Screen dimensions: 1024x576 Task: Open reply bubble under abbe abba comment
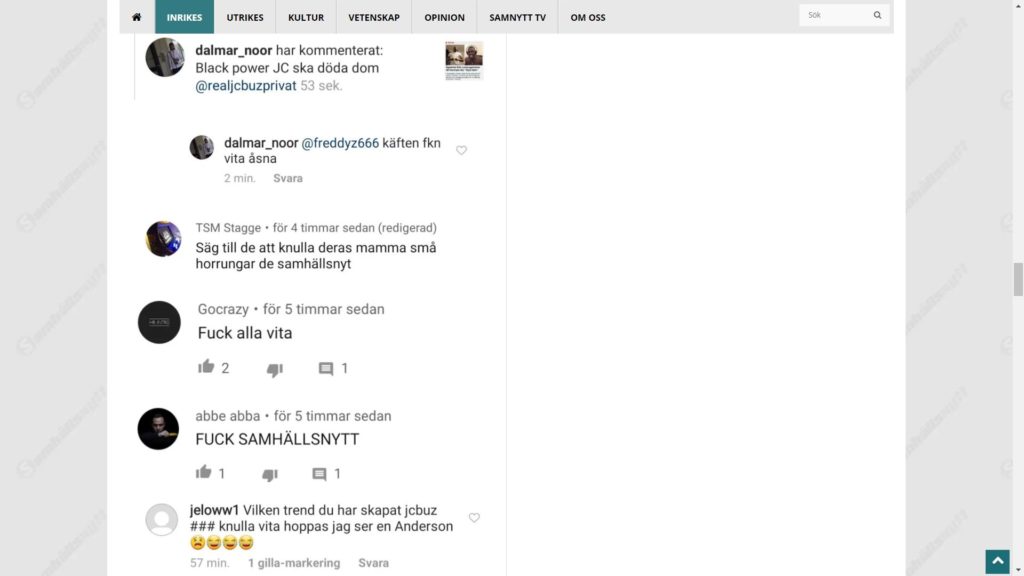click(319, 474)
